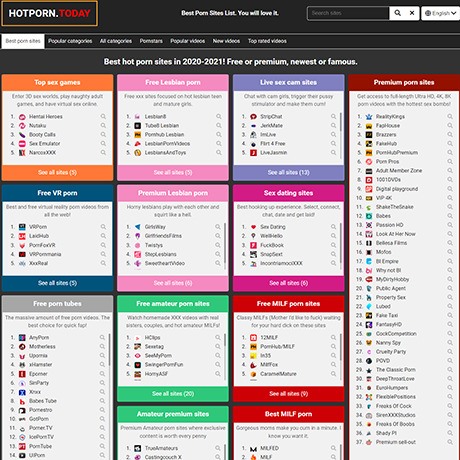Image resolution: width=460 pixels, height=460 pixels.
Task: Select the Top rated videos tab
Action: (267, 41)
